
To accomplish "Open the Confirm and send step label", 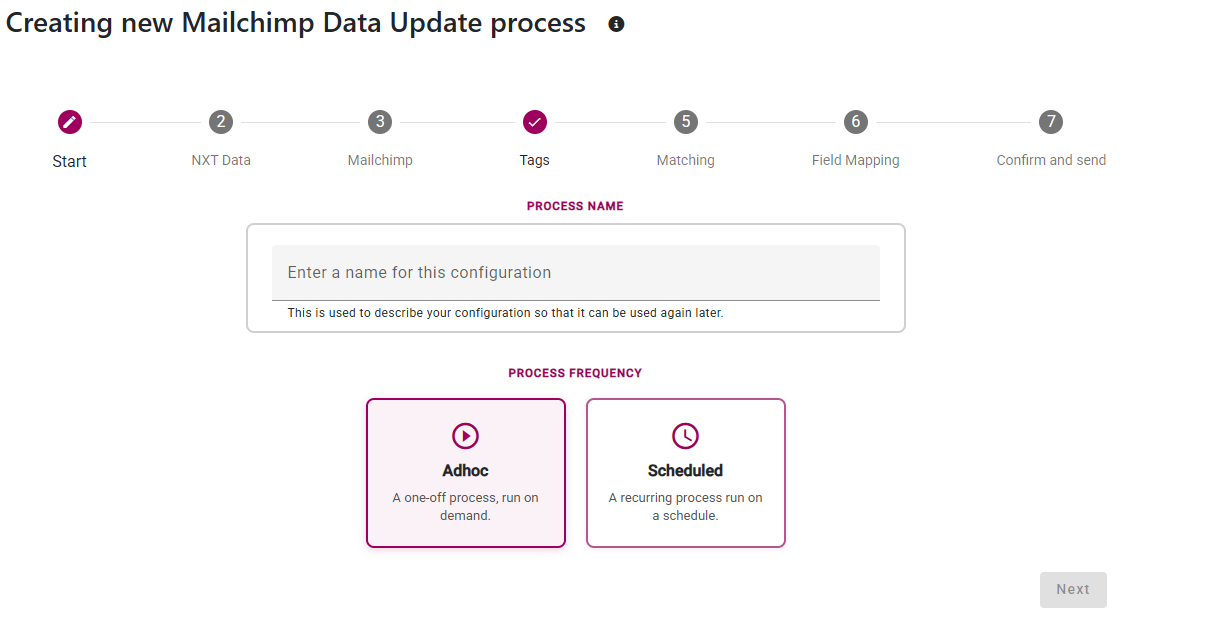I will (x=1051, y=160).
